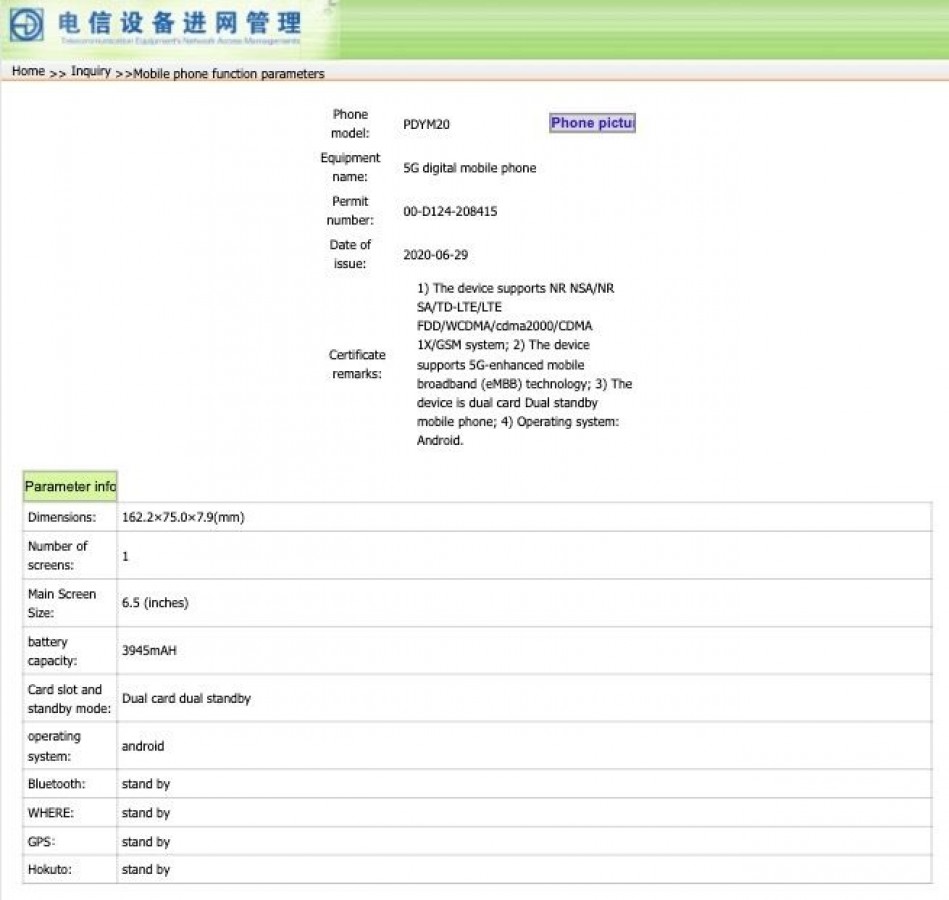Select battery value 3945mAH
This screenshot has height=900, width=949.
click(149, 651)
